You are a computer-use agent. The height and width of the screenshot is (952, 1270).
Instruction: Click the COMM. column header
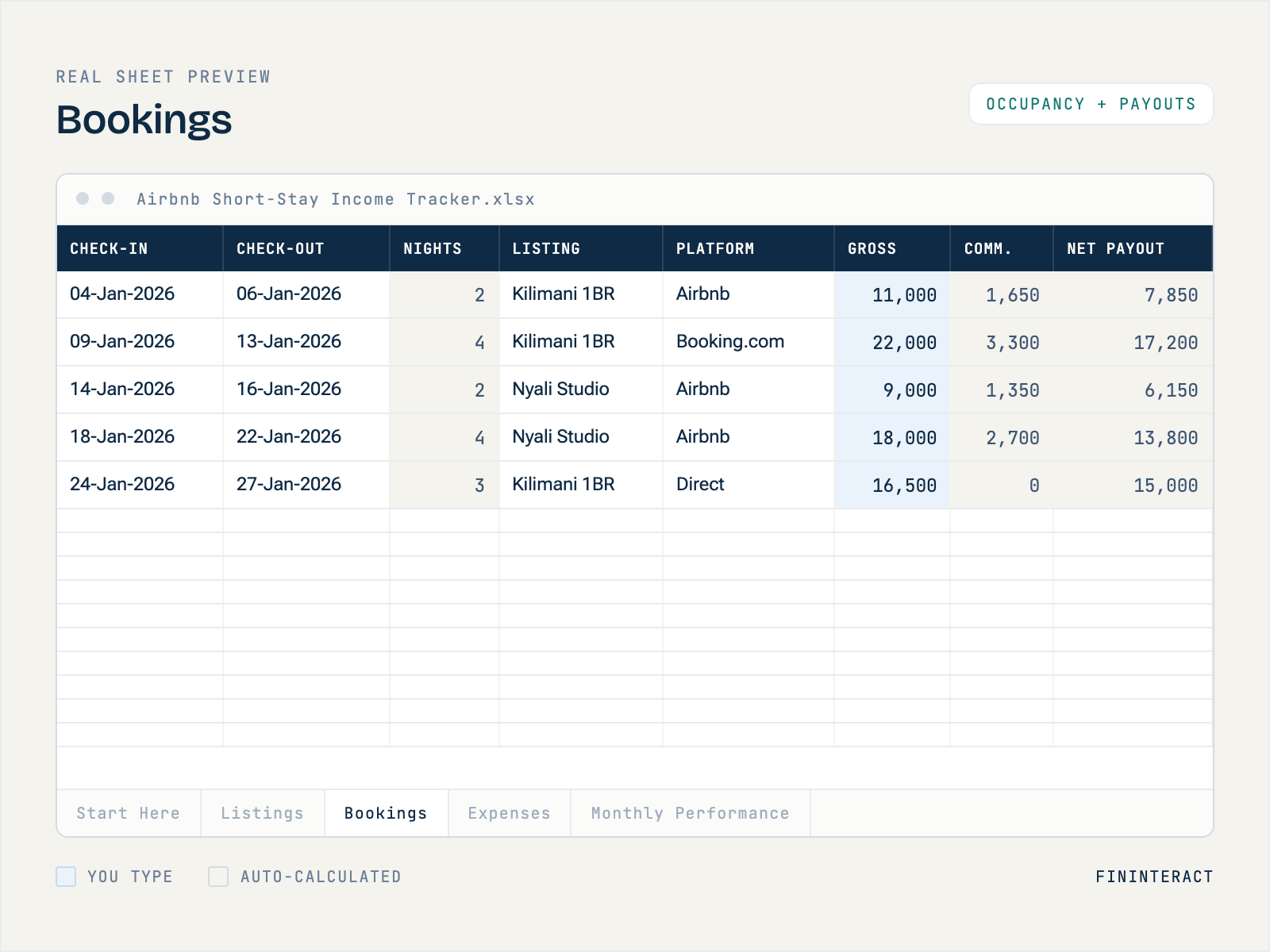click(x=1002, y=248)
